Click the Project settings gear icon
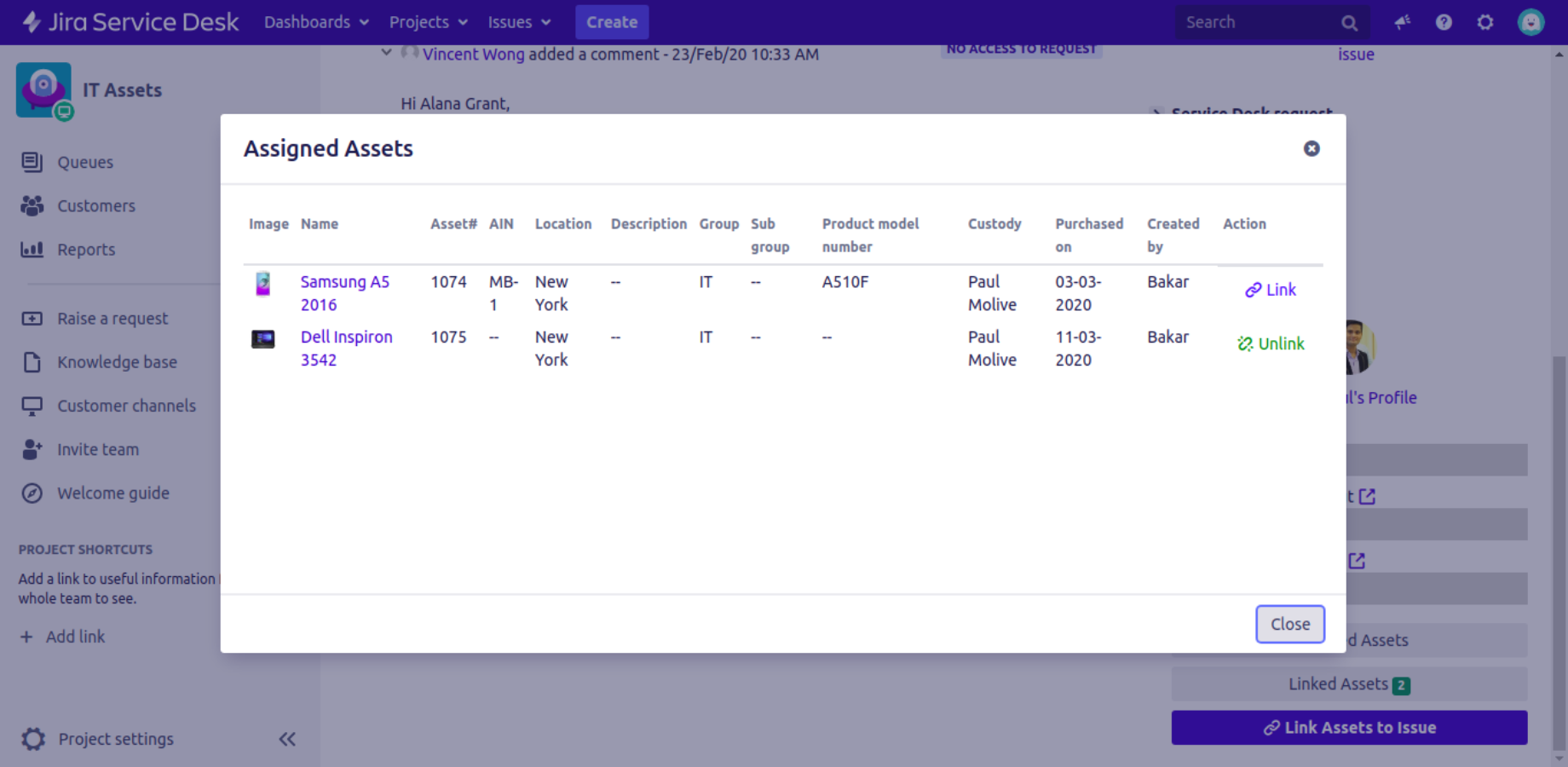Screen dimensions: 1568x767 pyautogui.click(x=33, y=739)
